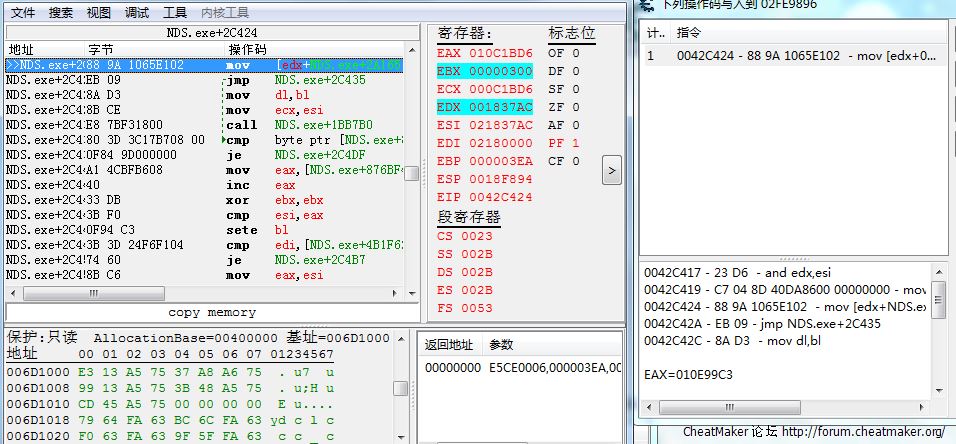Viewport: 956px width, 444px height.
Task: Click left arrow of opcode detail horizontal scrollbar
Action: (647, 405)
